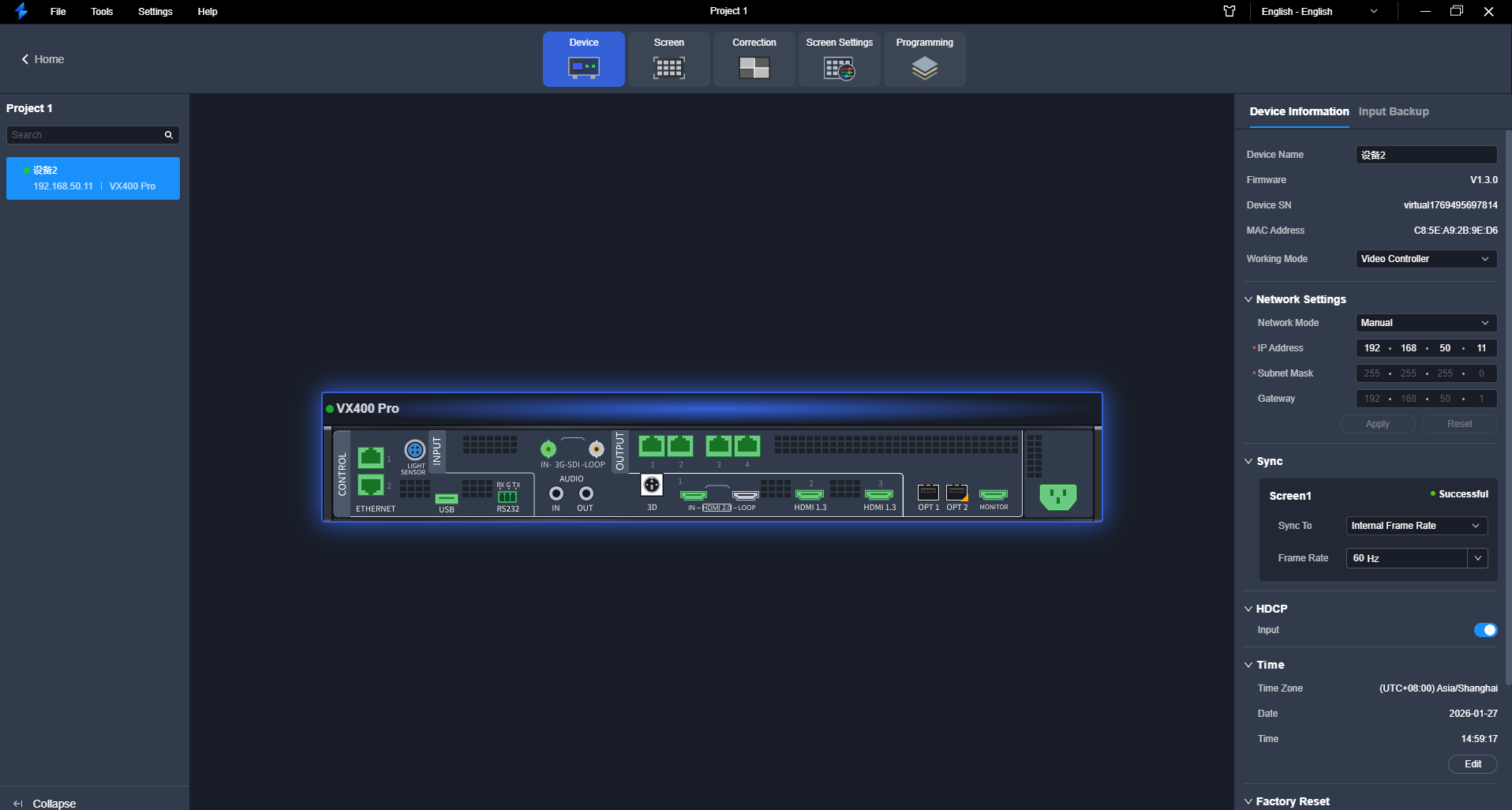
Task: Open the File menu
Action: (x=58, y=12)
